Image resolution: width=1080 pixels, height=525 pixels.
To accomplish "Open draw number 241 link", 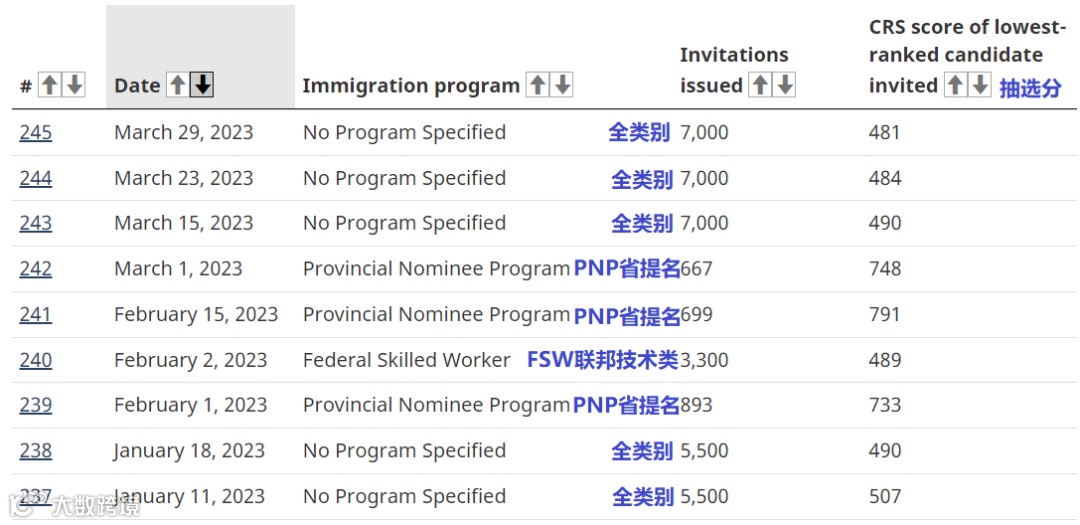I will 36,315.
